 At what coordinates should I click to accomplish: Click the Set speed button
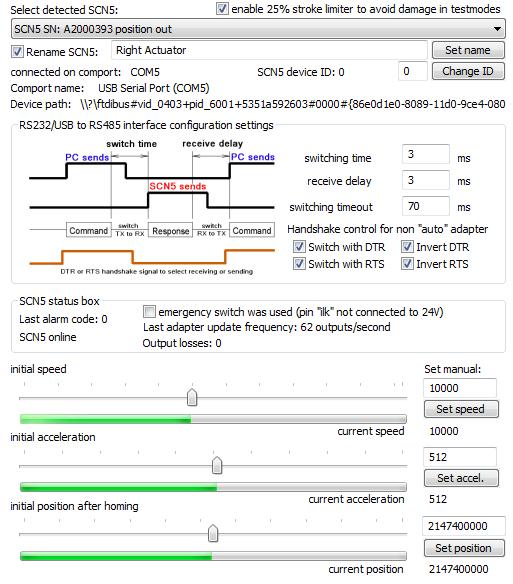[x=461, y=409]
